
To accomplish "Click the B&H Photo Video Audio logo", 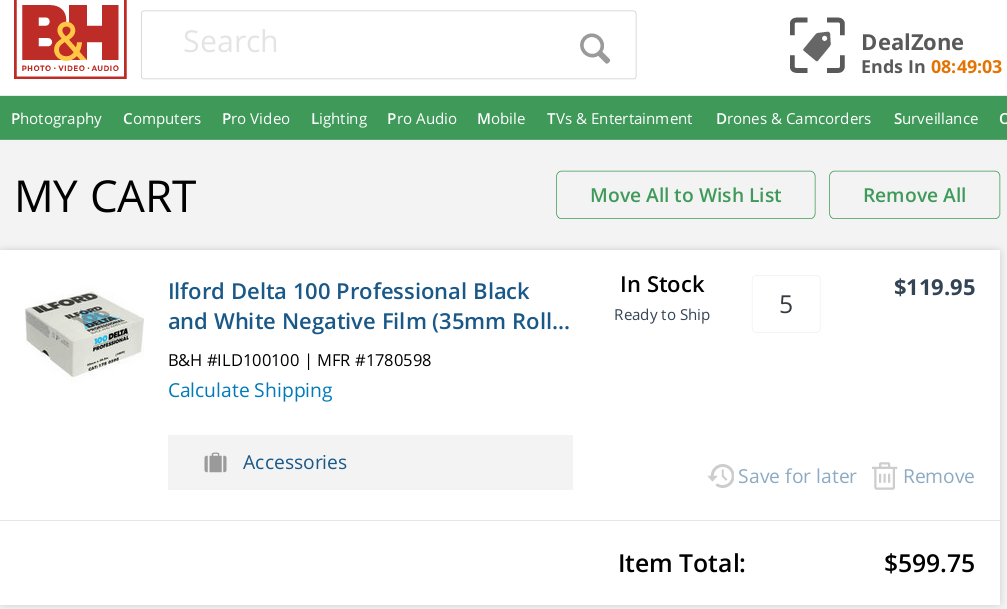I will click(x=70, y=39).
